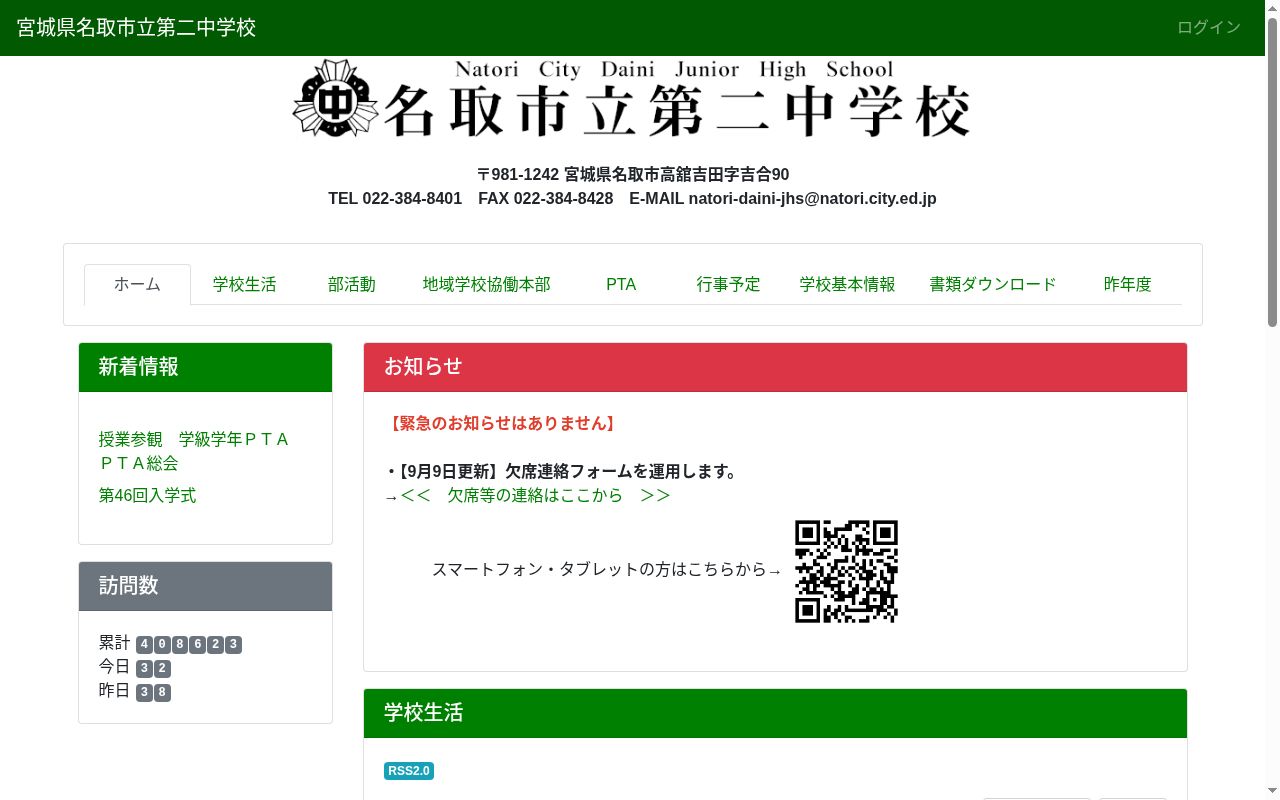The image size is (1280, 800).
Task: Open the 第46回入学式 news link
Action: 147,496
